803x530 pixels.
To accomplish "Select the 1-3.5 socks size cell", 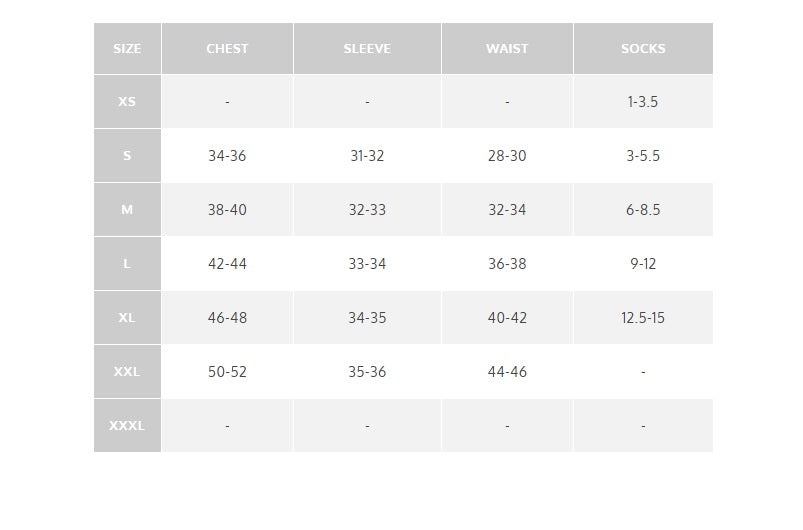I will pyautogui.click(x=643, y=101).
